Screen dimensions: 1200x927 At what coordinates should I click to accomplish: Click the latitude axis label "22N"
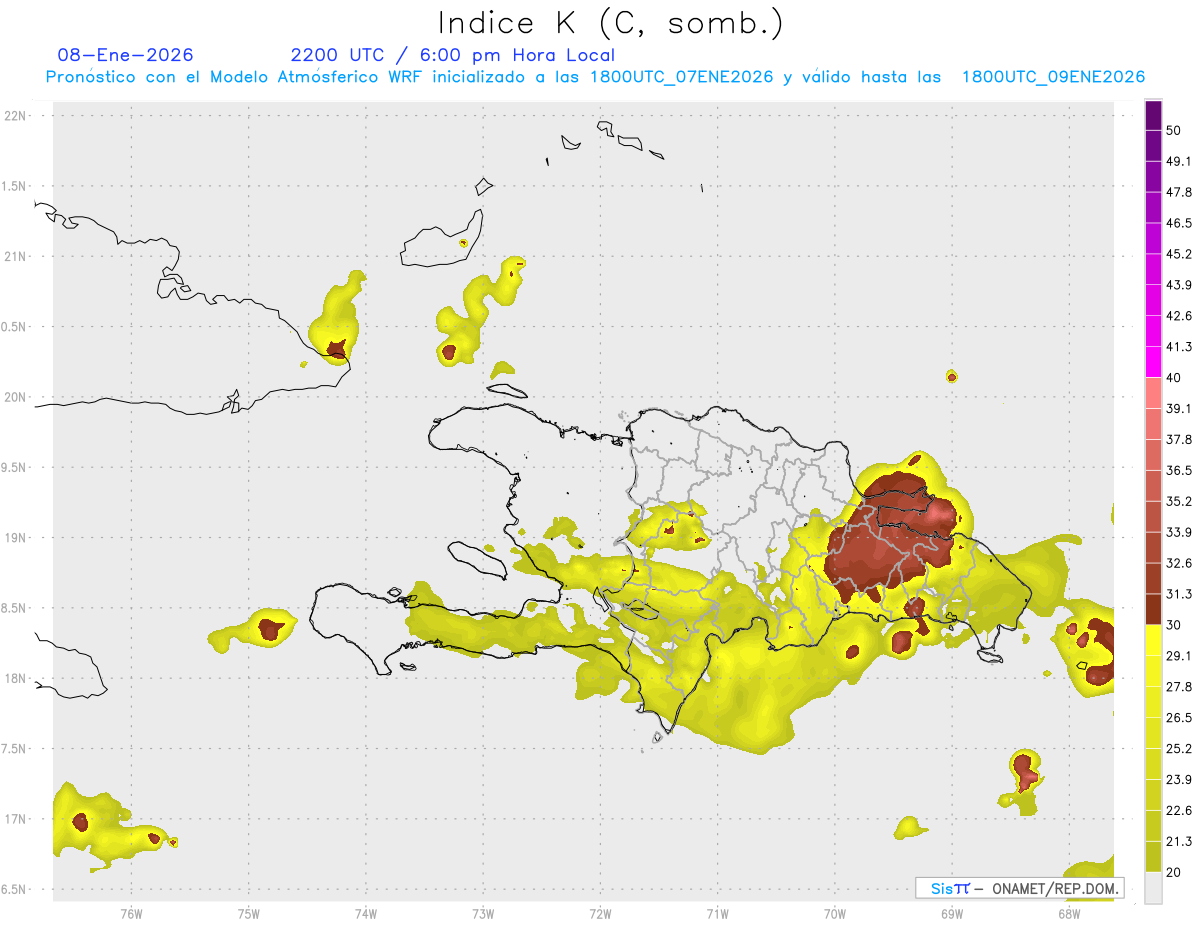pyautogui.click(x=16, y=116)
